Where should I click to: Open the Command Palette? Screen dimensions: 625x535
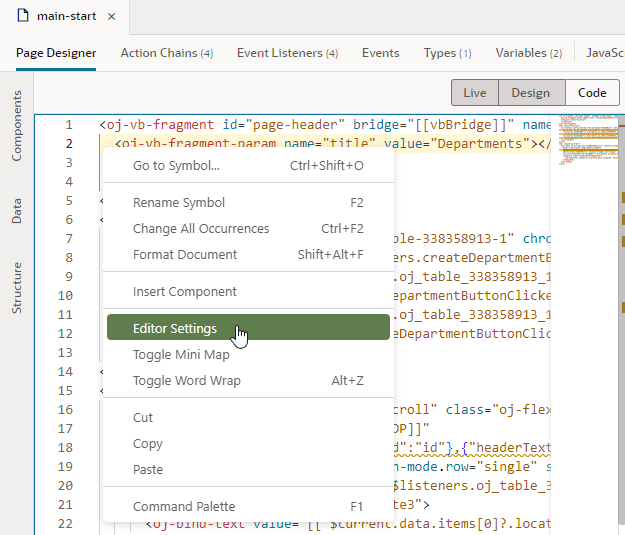coord(248,506)
